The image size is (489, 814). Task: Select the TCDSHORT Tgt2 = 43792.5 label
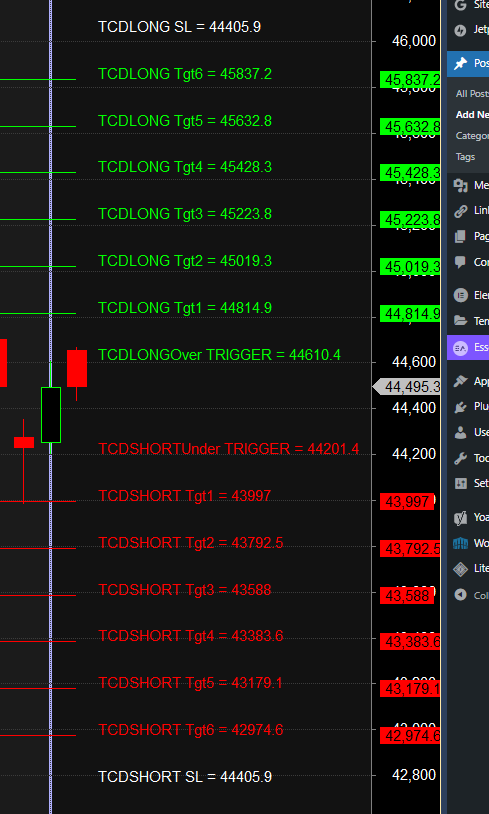pyautogui.click(x=191, y=542)
